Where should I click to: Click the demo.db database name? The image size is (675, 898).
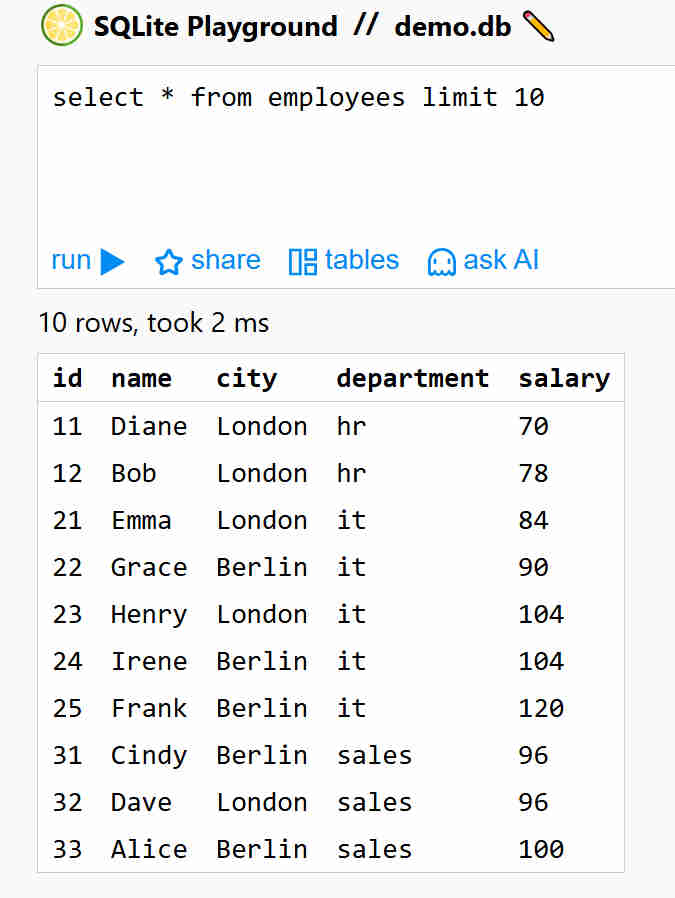click(x=452, y=26)
